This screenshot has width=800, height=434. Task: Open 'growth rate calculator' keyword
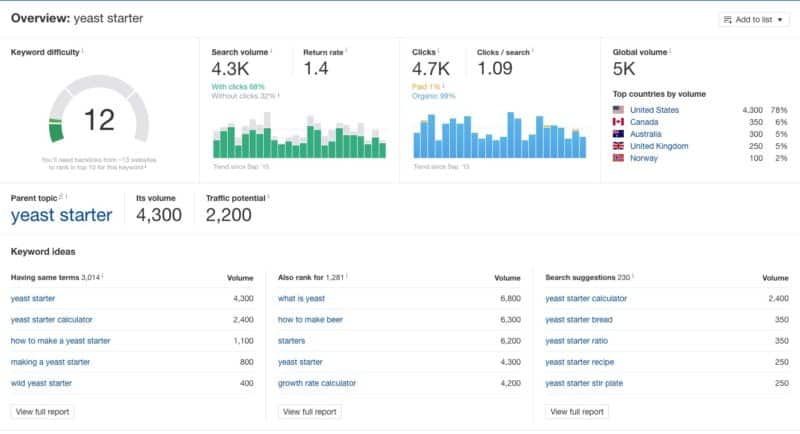tap(317, 383)
